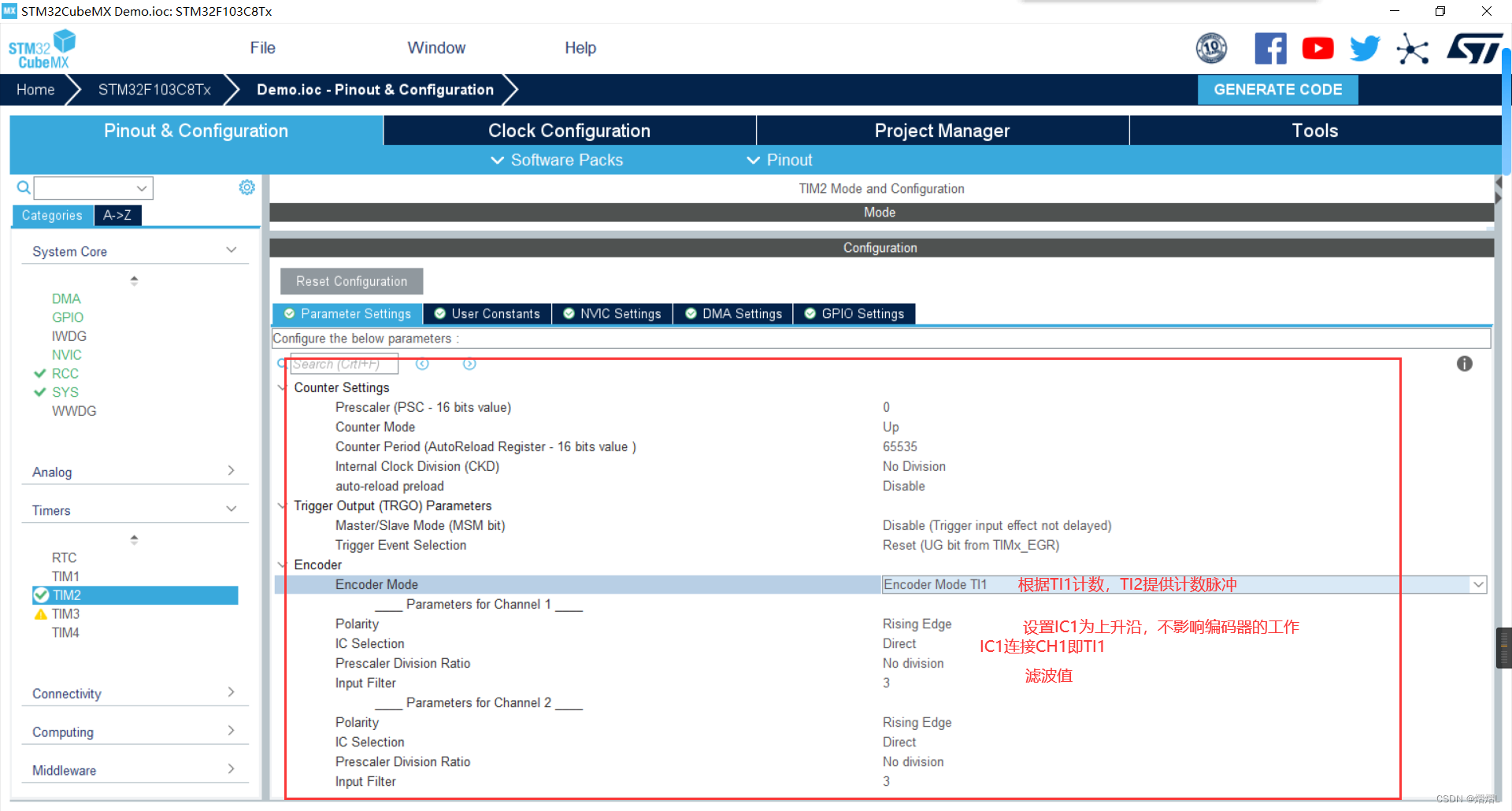Open the Pinout dropdown menu

780,160
